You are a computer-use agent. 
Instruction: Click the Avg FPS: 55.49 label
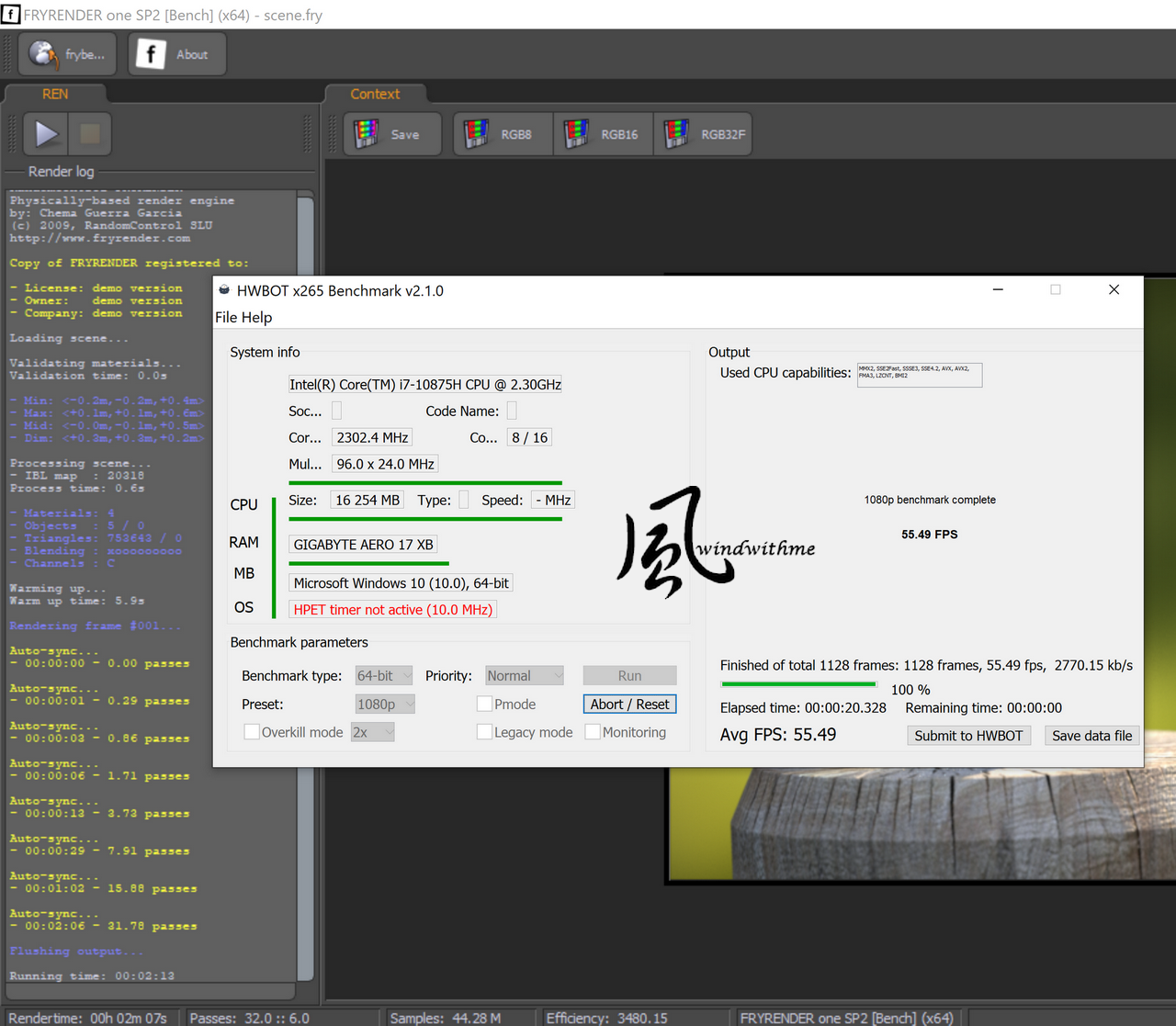[778, 735]
